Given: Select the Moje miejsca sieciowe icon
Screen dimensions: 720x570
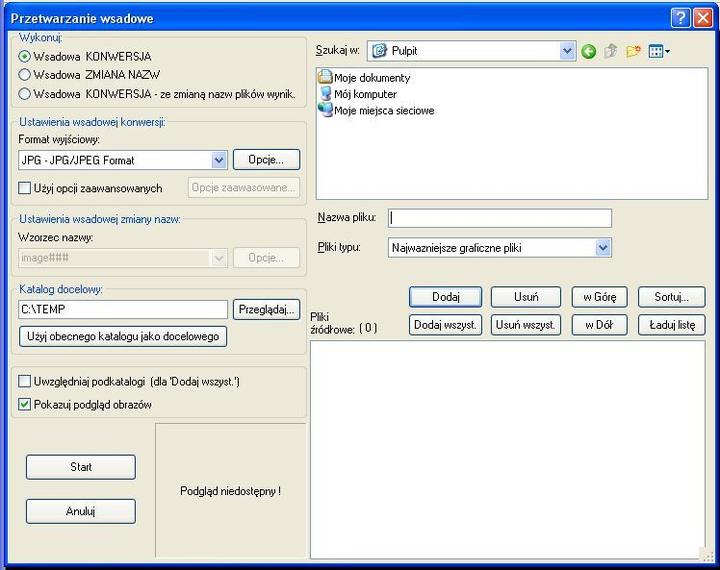Looking at the screenshot, I should (325, 110).
